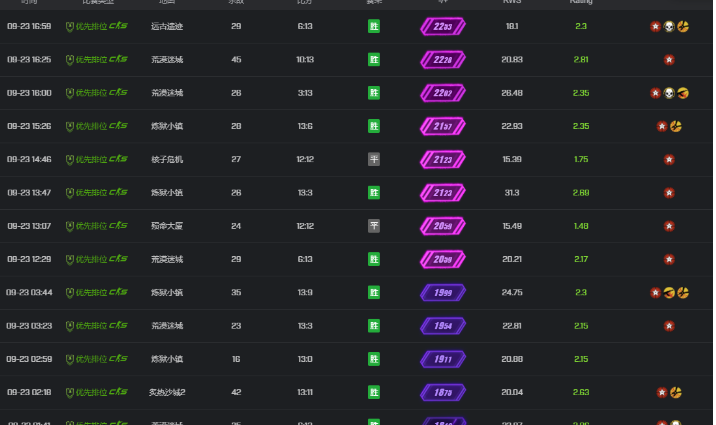Click the pink 2293 rank badge

coord(443,27)
